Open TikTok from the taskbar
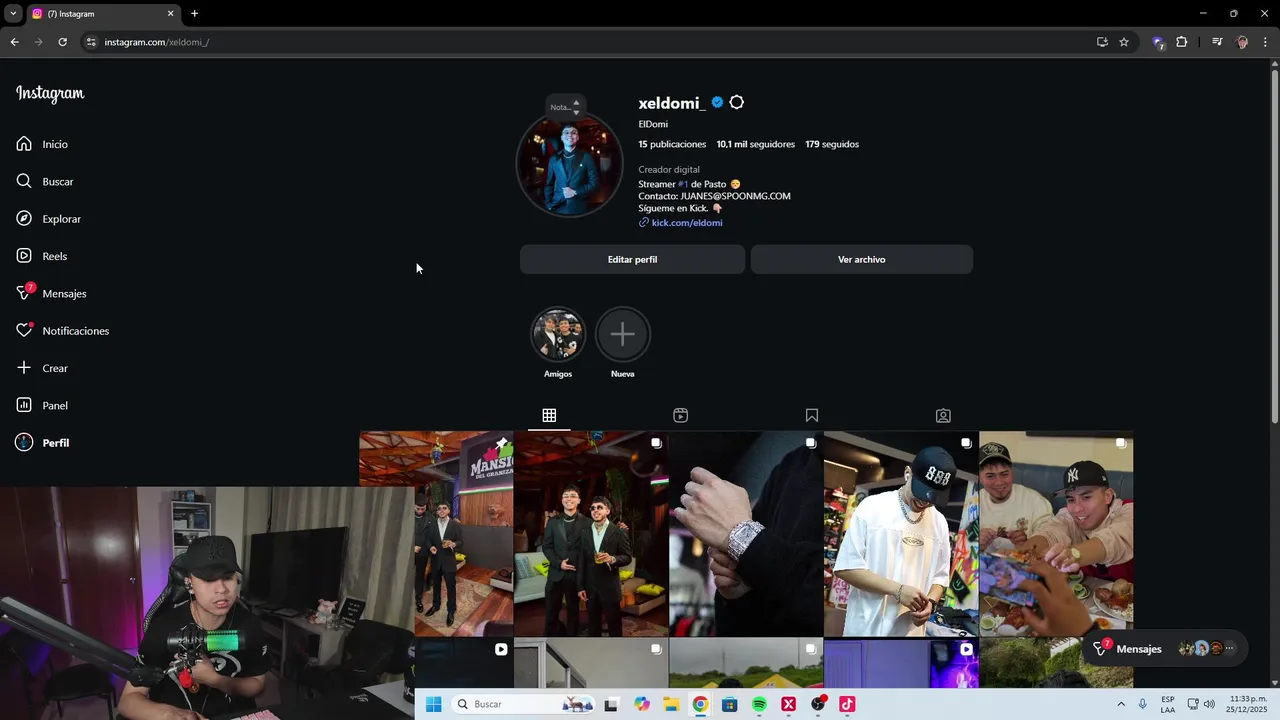1280x720 pixels. click(847, 704)
